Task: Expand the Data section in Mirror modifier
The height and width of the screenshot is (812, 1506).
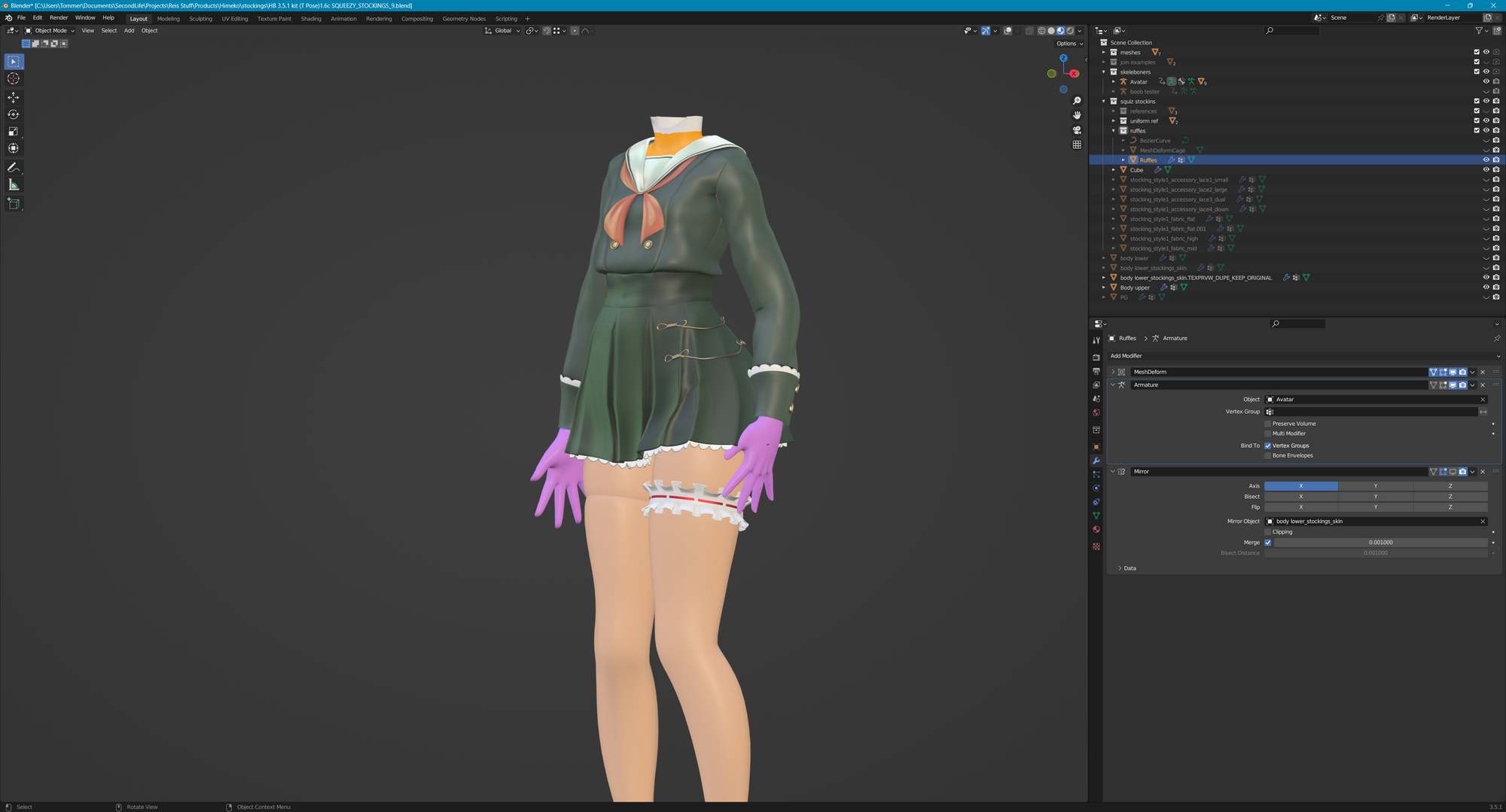Action: (x=1126, y=568)
